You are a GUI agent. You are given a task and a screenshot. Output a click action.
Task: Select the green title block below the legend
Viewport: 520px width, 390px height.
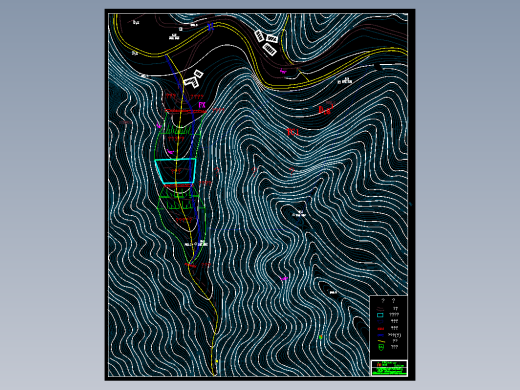pyautogui.click(x=389, y=368)
